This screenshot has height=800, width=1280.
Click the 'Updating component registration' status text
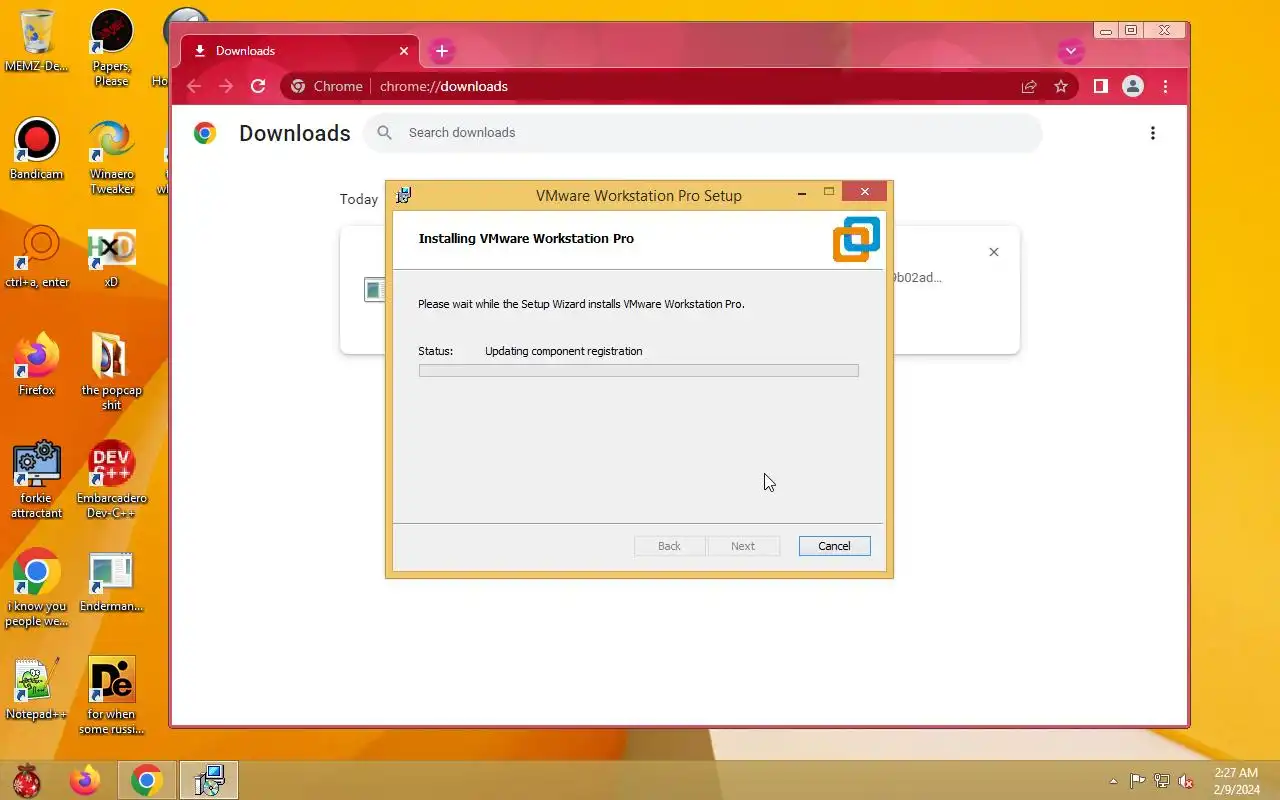tap(564, 351)
